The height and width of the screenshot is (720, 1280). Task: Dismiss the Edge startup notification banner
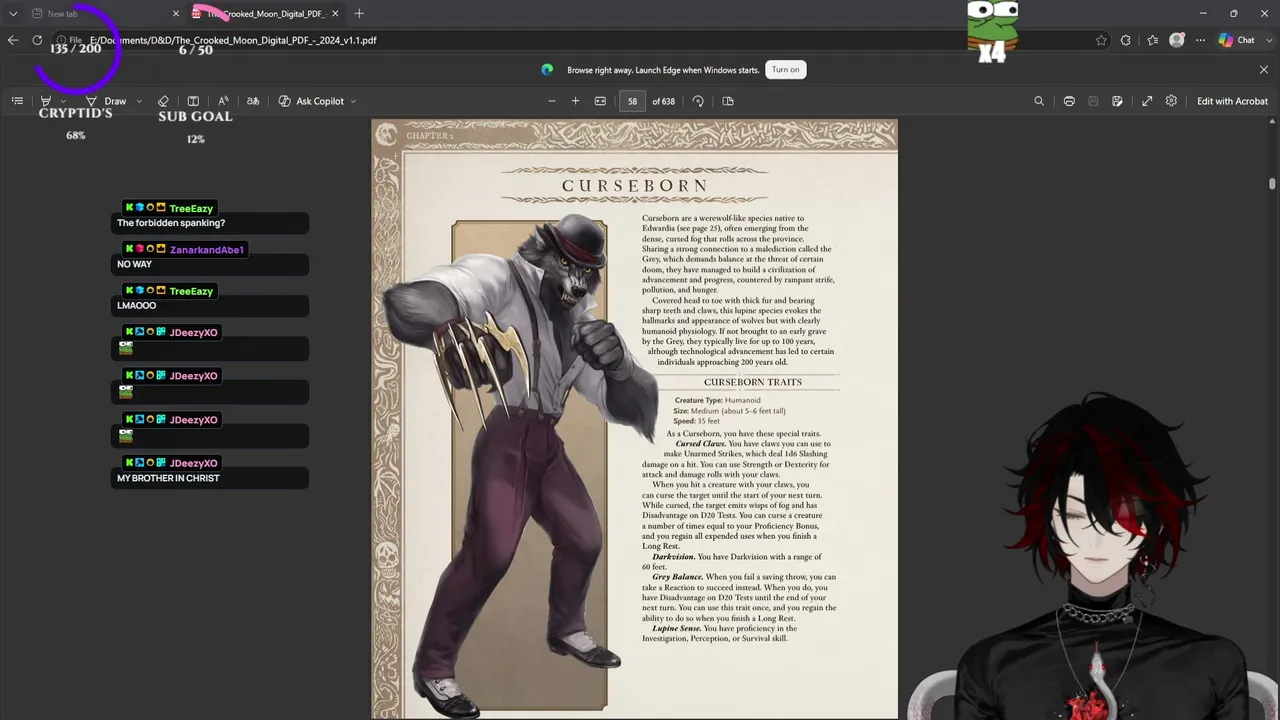1264,70
